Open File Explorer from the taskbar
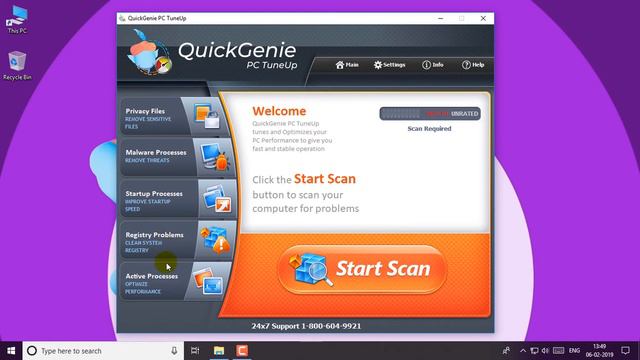 click(219, 351)
